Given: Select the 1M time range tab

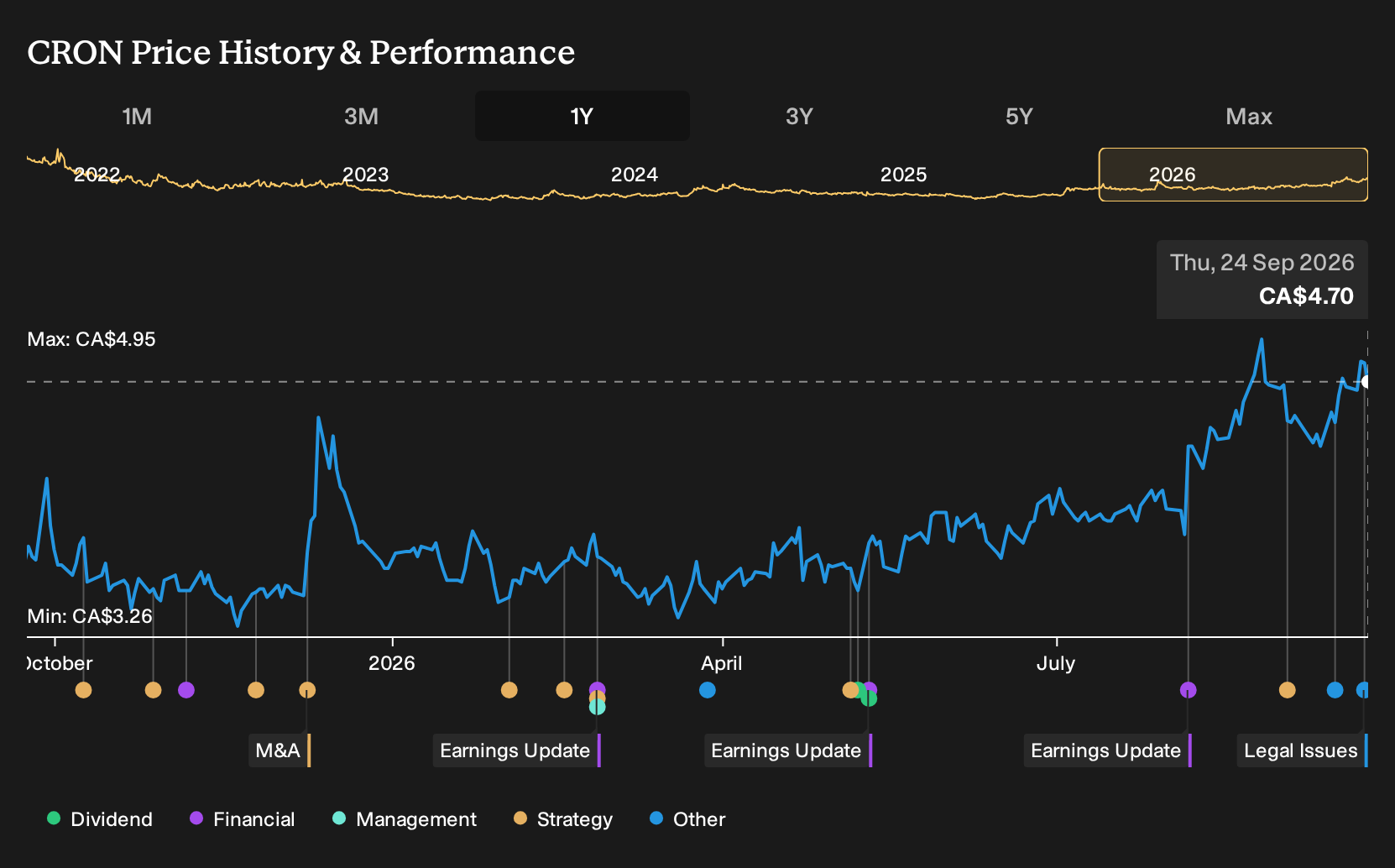Looking at the screenshot, I should point(137,116).
